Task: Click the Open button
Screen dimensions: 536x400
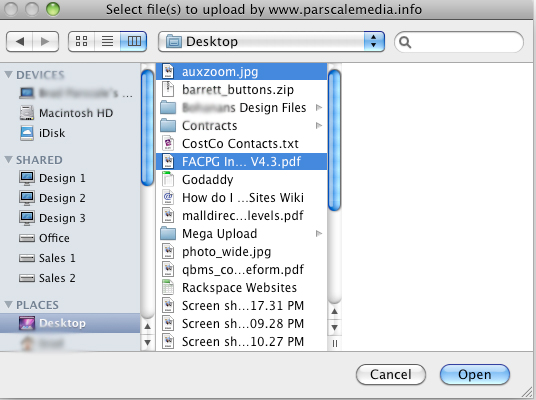Action: click(x=475, y=375)
